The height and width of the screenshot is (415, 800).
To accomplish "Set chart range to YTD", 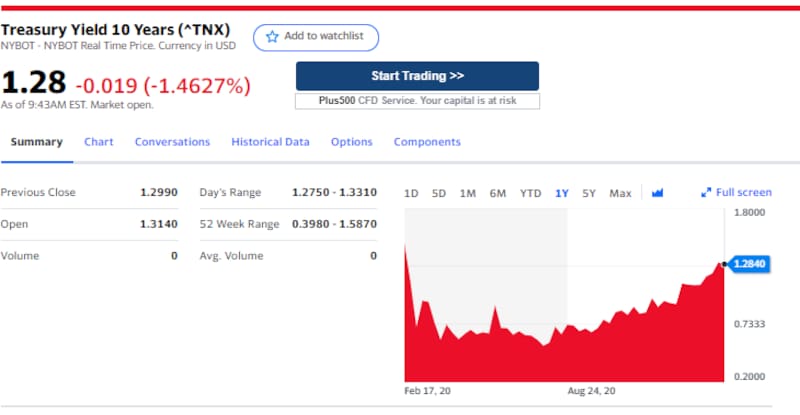I will click(x=530, y=193).
